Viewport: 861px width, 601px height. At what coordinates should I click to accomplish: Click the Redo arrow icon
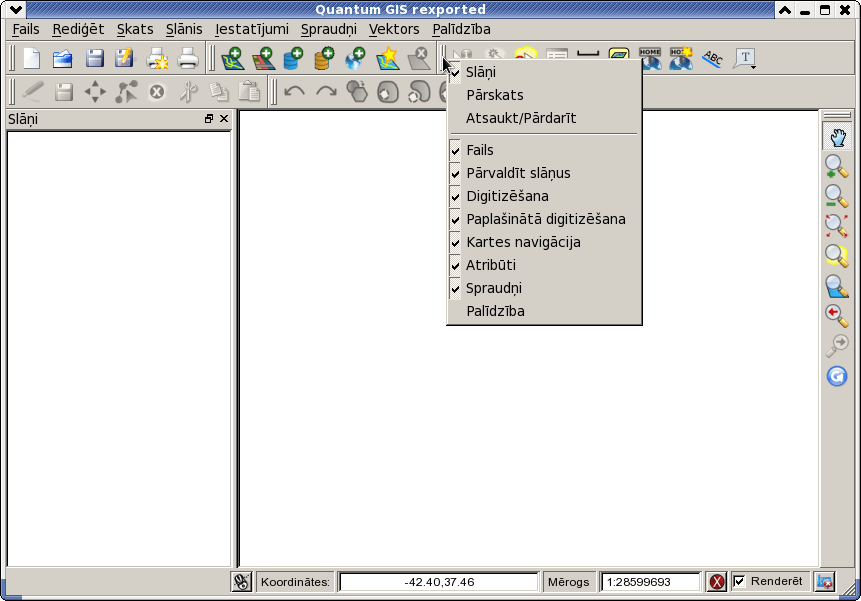coord(326,92)
